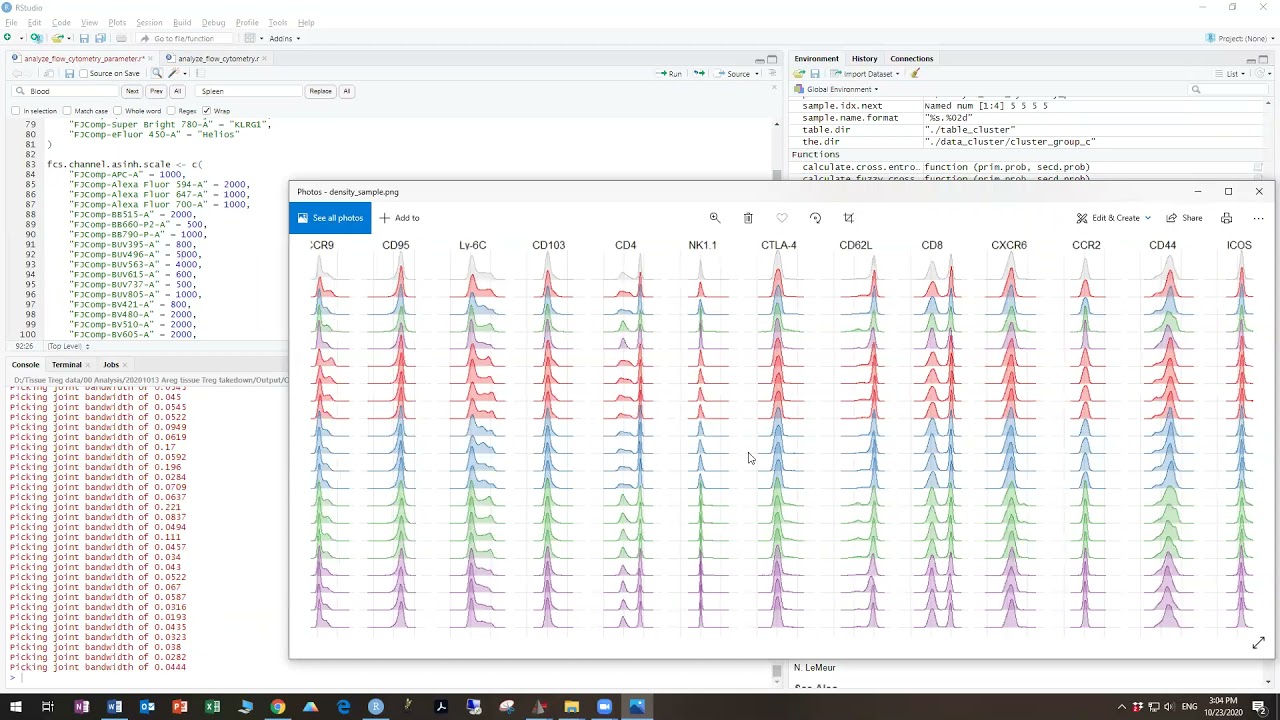Toggle the Regex checkbox
1280x720 pixels.
(171, 111)
